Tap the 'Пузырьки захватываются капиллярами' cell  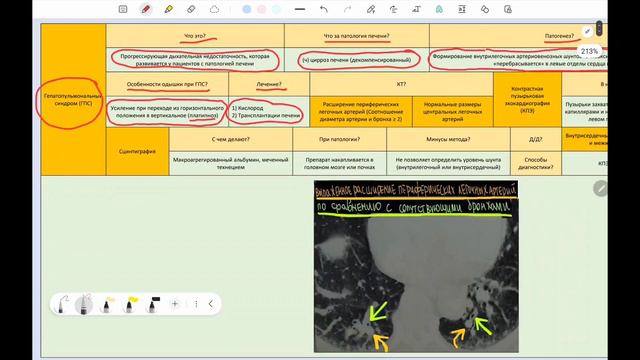click(x=584, y=112)
